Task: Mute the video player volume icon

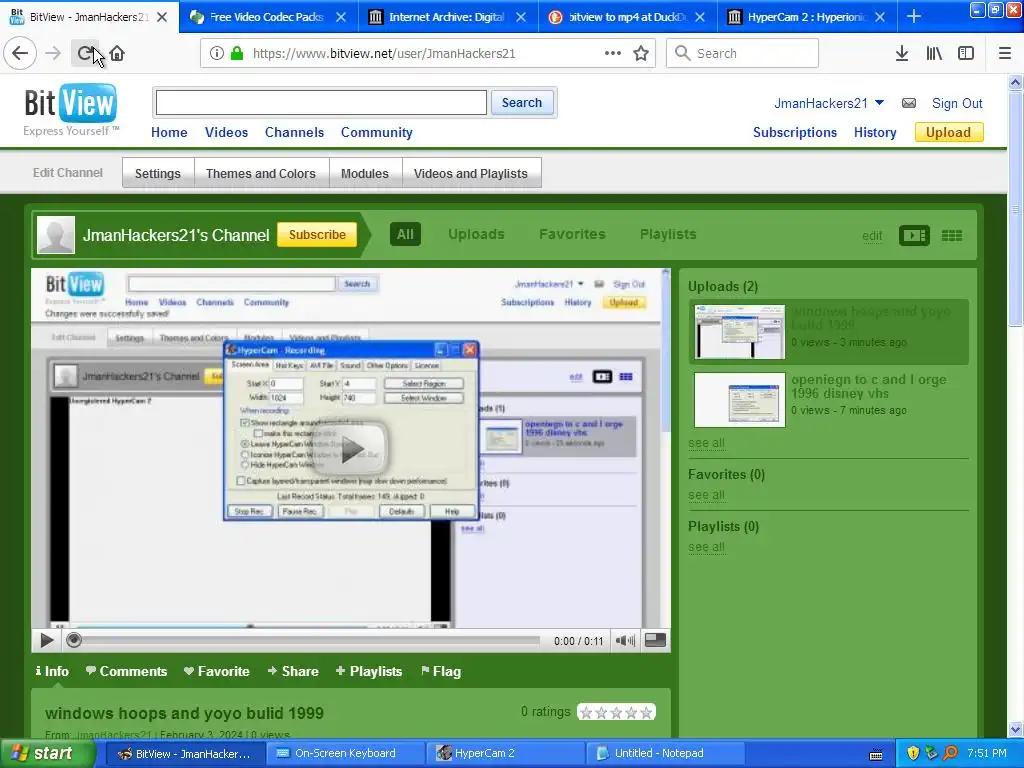Action: (625, 641)
